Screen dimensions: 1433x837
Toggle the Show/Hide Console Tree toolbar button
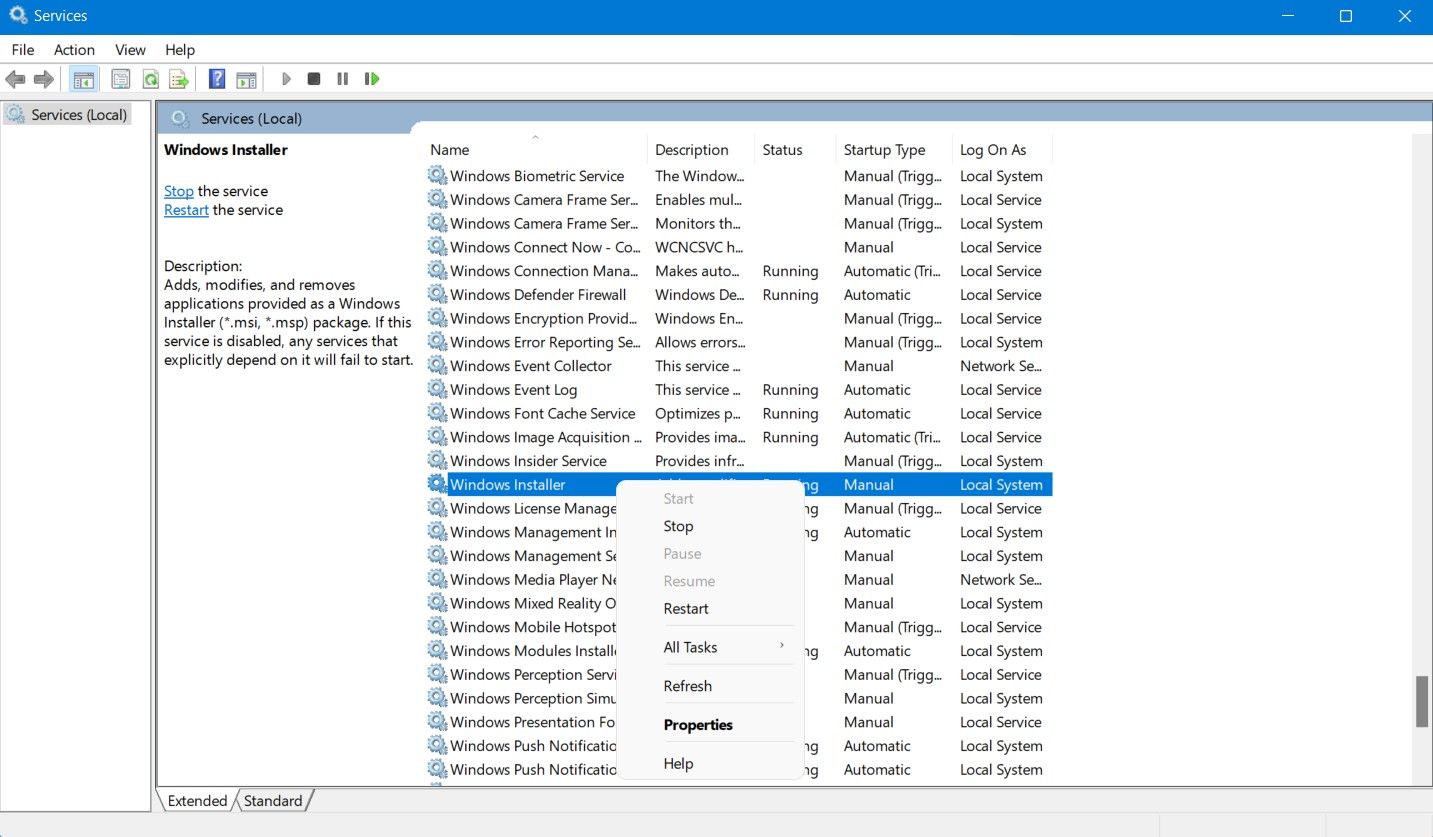click(x=83, y=78)
